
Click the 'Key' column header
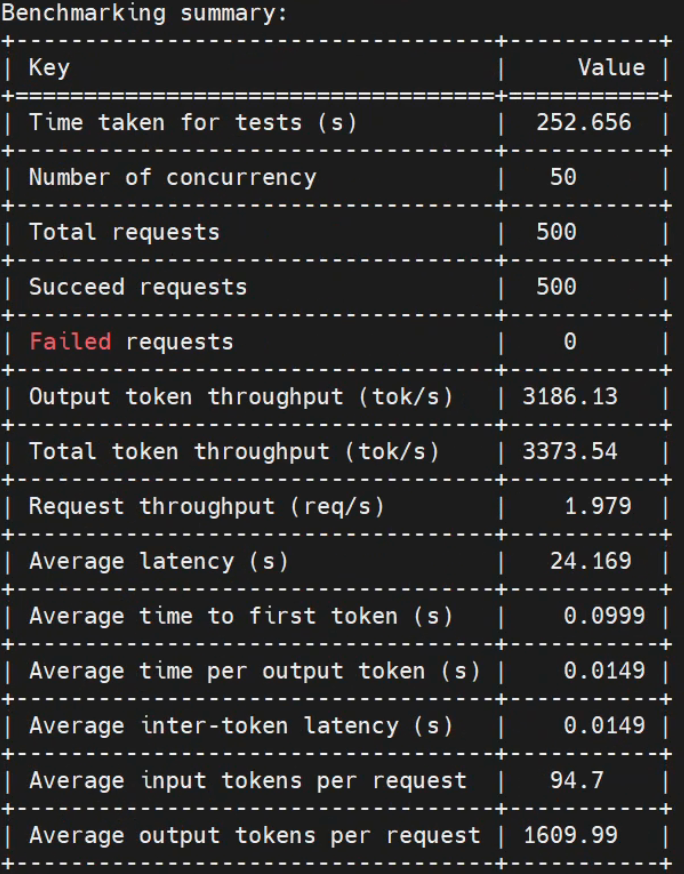pos(49,67)
